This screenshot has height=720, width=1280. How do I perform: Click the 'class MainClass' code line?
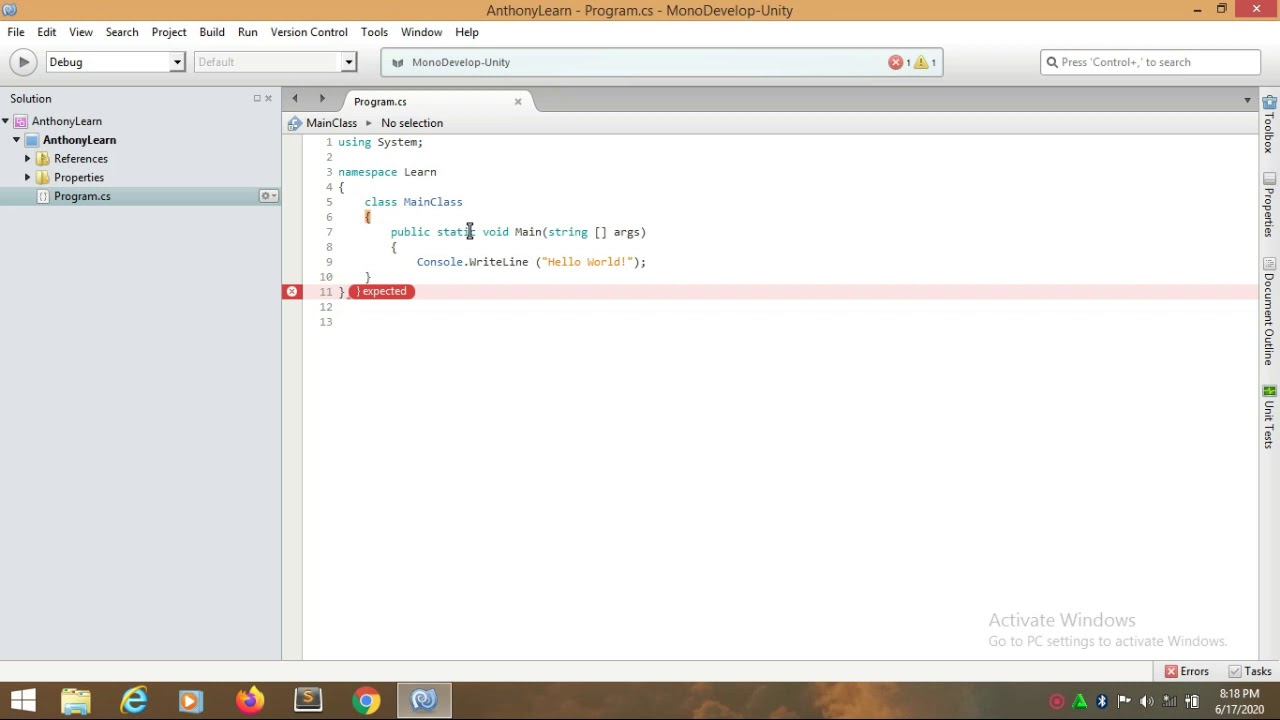[x=413, y=202]
